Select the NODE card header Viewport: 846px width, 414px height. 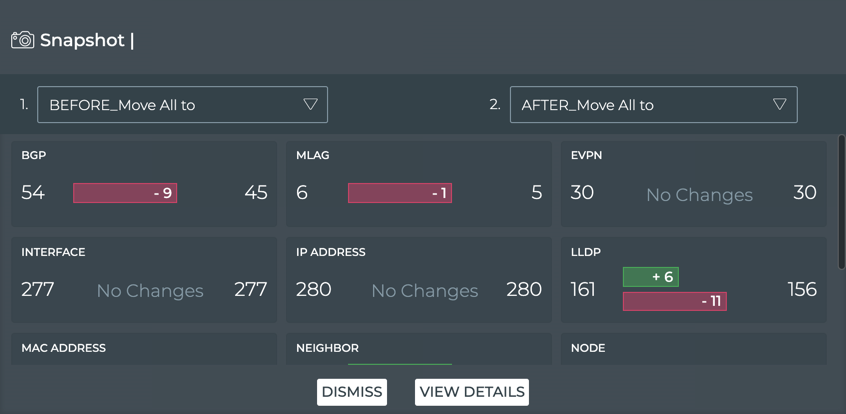[588, 348]
